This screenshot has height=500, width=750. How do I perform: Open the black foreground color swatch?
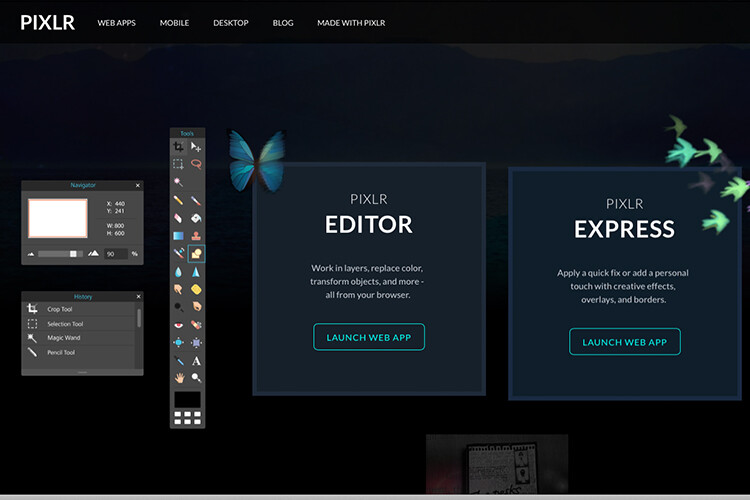click(x=188, y=400)
